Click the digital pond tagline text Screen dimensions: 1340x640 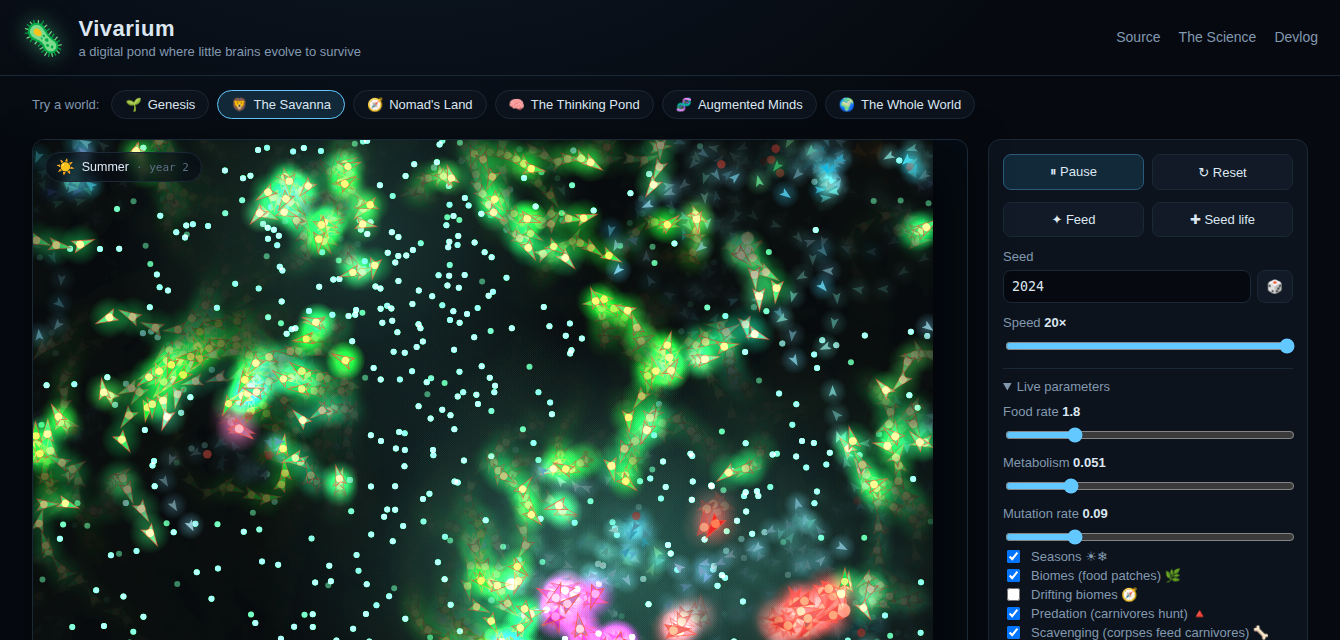pyautogui.click(x=220, y=52)
